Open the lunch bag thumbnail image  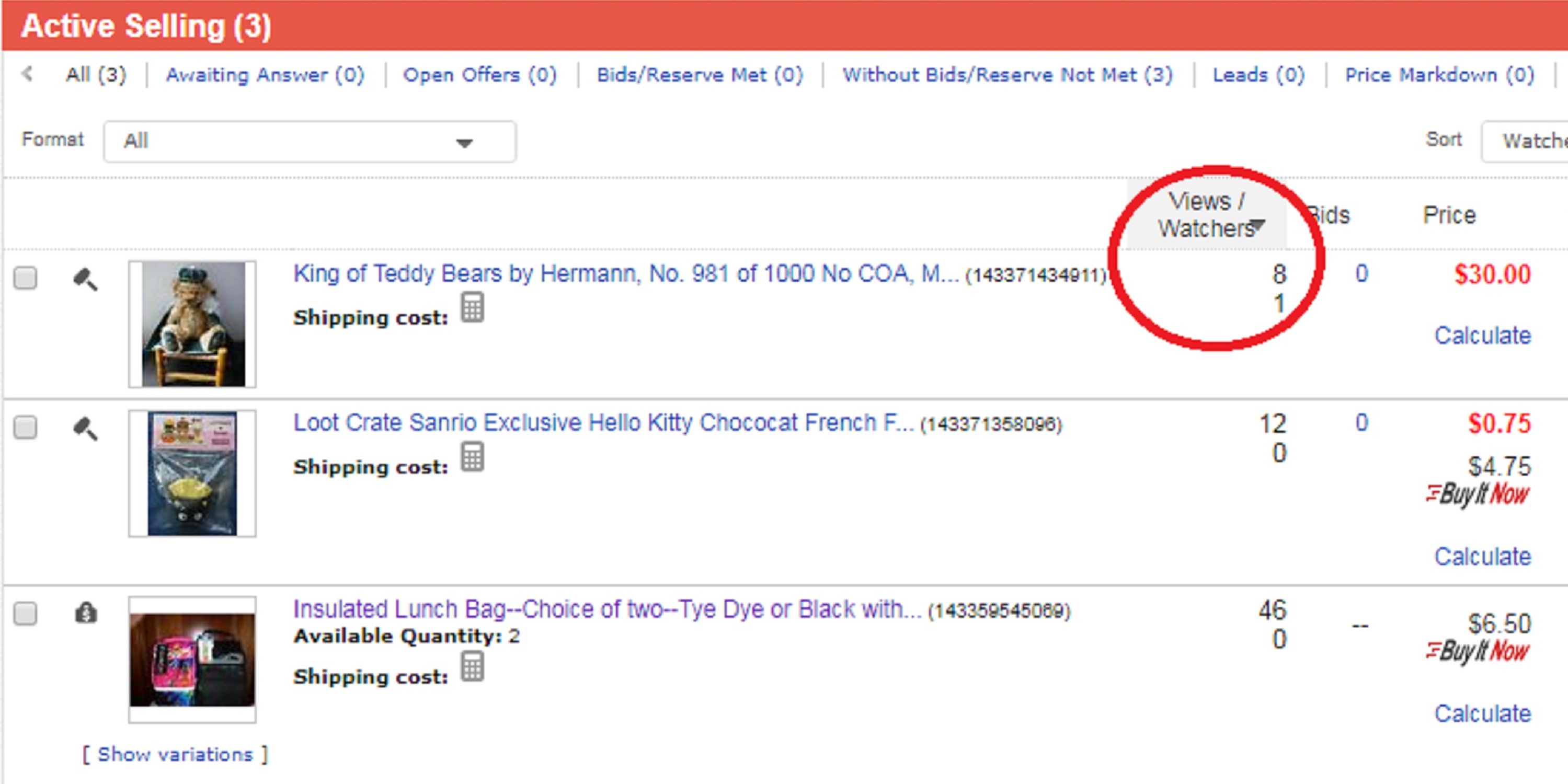click(192, 660)
